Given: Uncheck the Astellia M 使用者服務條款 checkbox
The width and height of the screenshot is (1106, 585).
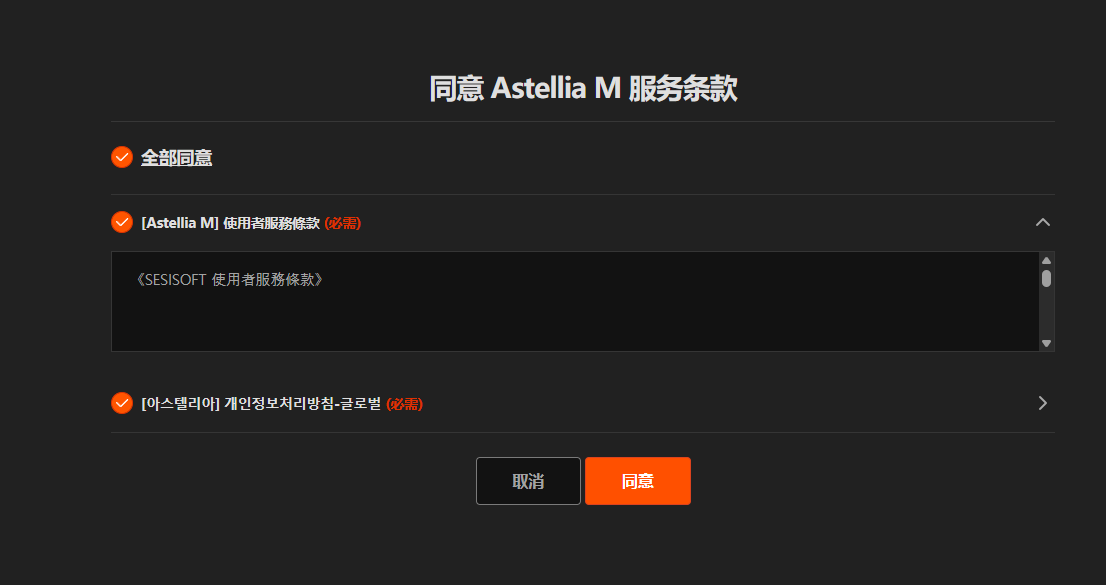Looking at the screenshot, I should pos(122,222).
